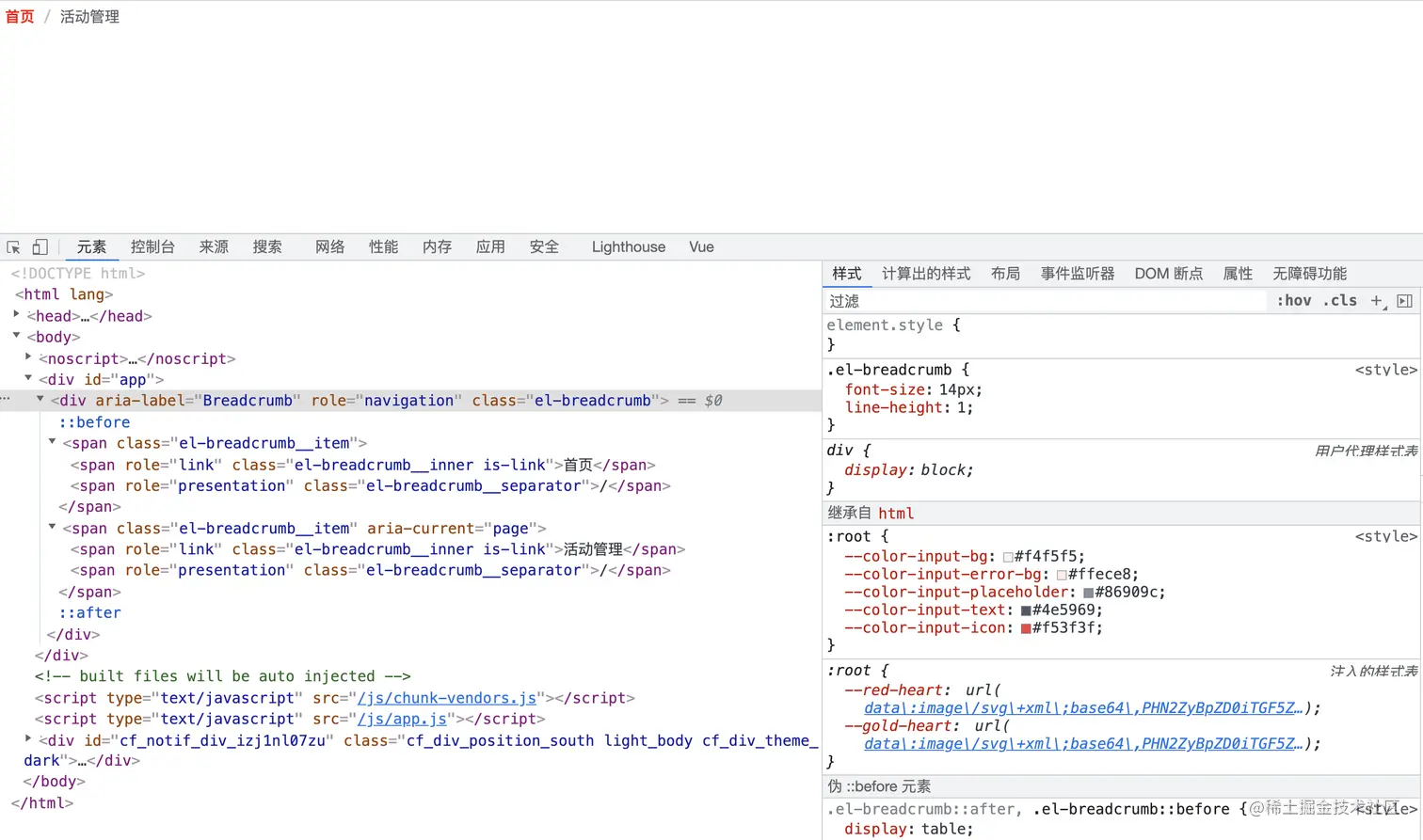Click the --color-input-error-bg #ffece8 swatch
Screen dimensions: 1423x840
[x=1062, y=576]
